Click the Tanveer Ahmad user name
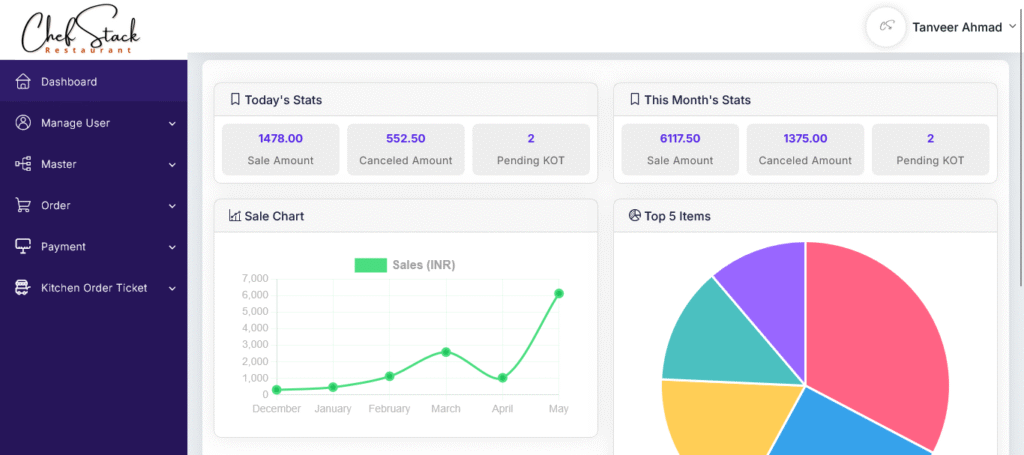 (x=957, y=27)
